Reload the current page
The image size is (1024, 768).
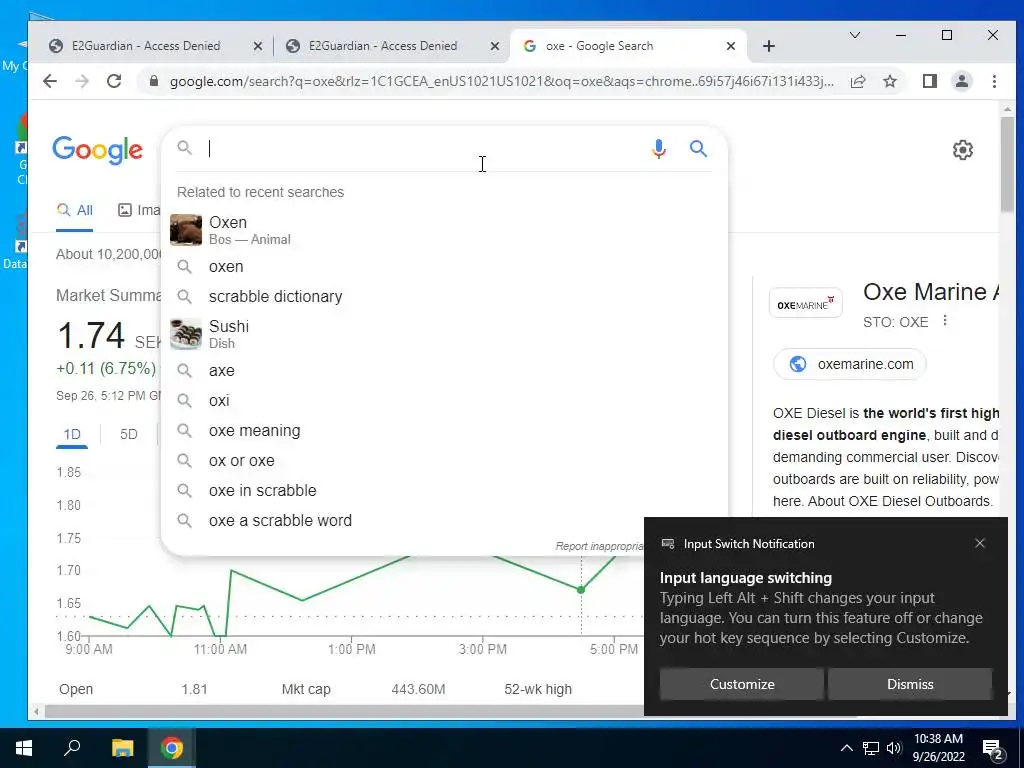(114, 81)
